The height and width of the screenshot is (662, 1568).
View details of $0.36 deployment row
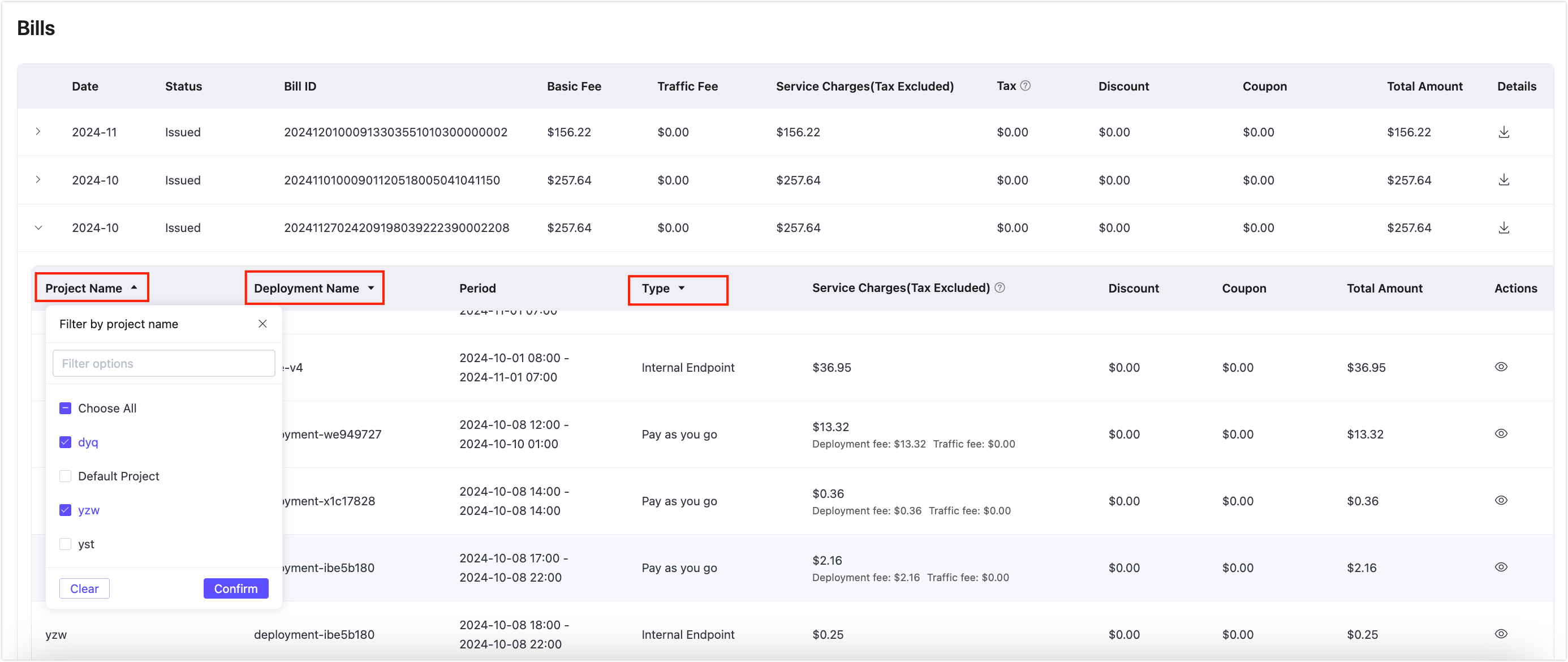pos(1501,501)
